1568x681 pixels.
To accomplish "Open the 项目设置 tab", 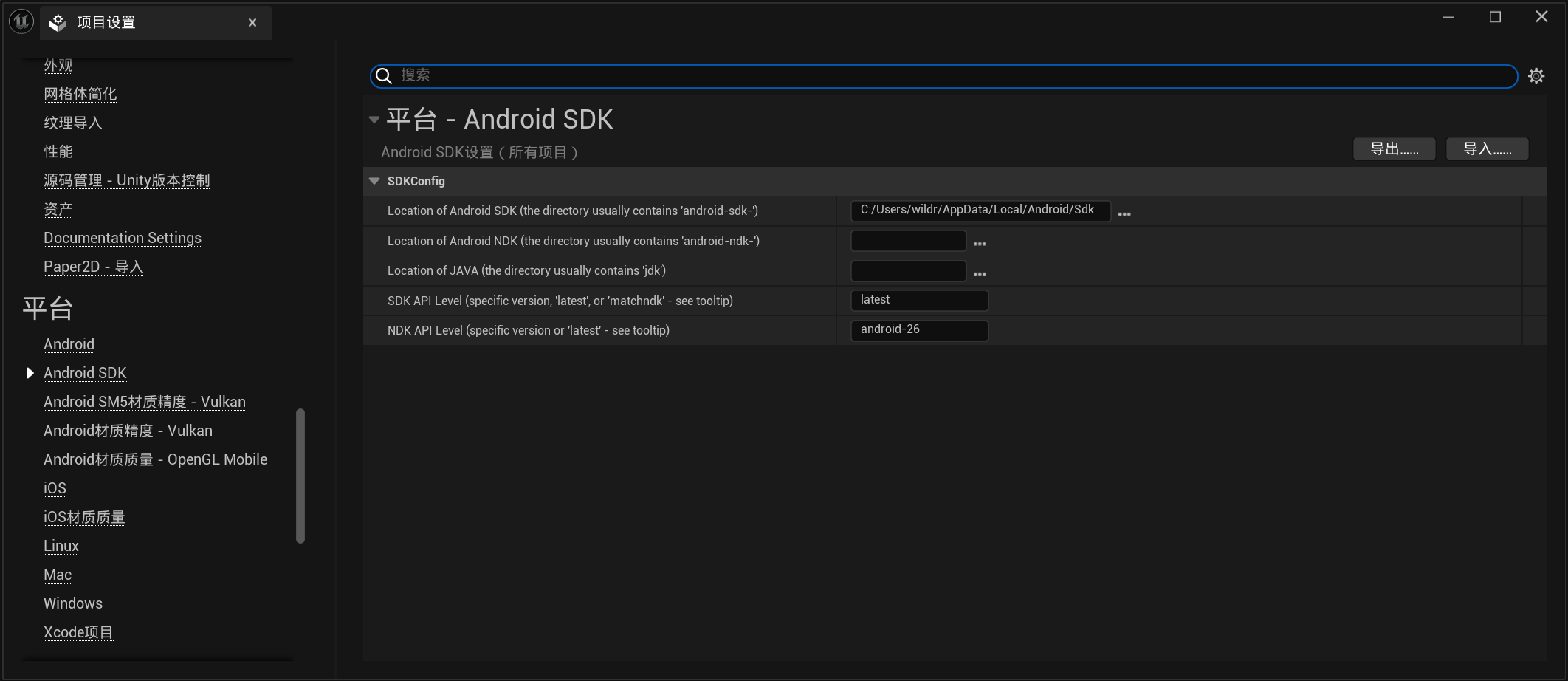I will (156, 23).
